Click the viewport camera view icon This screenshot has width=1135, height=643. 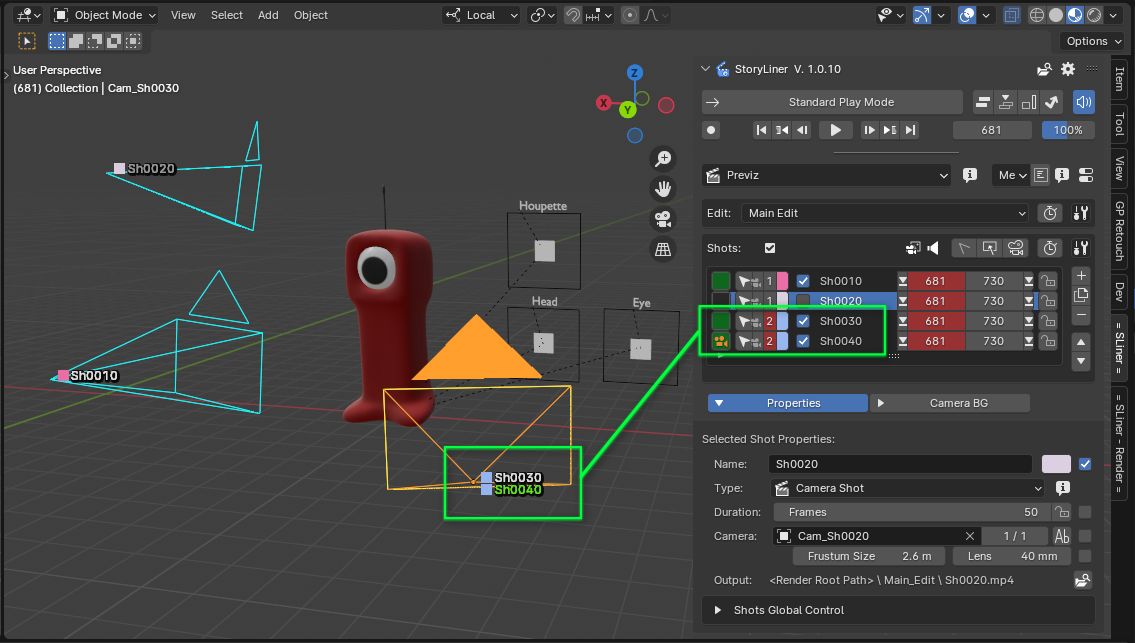point(662,219)
